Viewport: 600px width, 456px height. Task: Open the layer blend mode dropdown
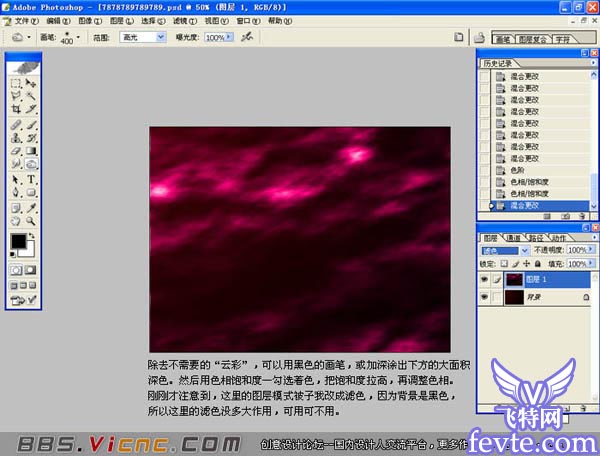[x=502, y=250]
